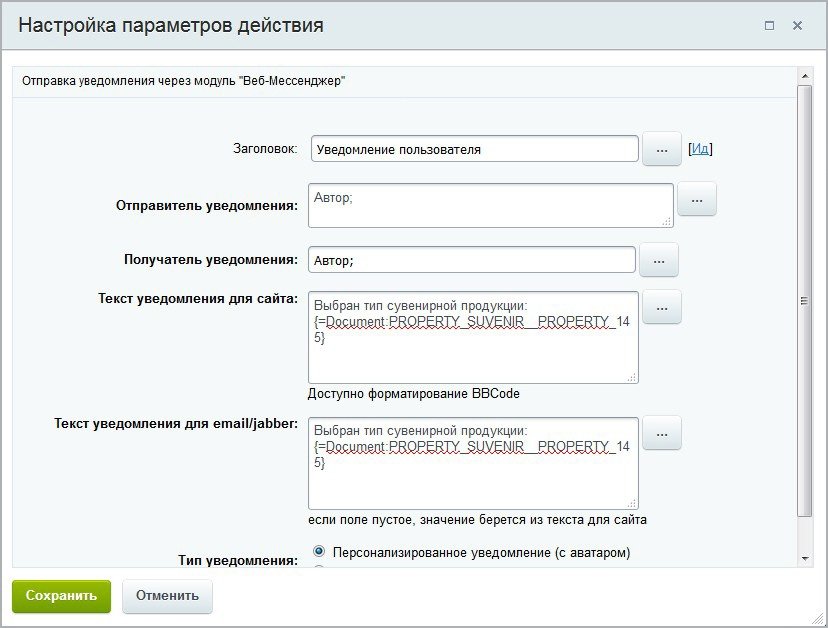Maximize the action settings dialog

(769, 26)
